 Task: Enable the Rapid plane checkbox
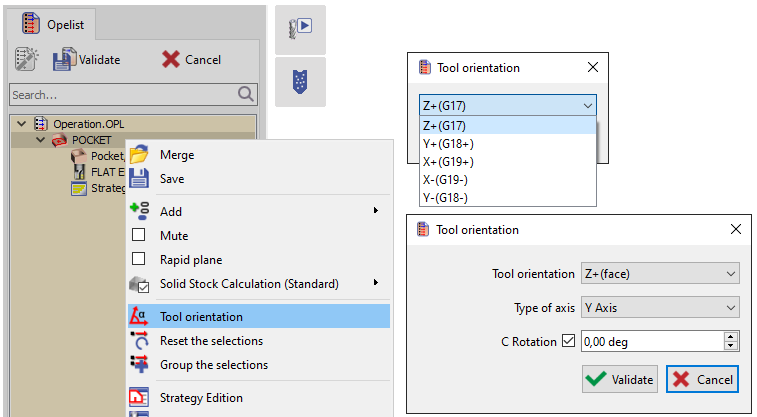pyautogui.click(x=139, y=260)
